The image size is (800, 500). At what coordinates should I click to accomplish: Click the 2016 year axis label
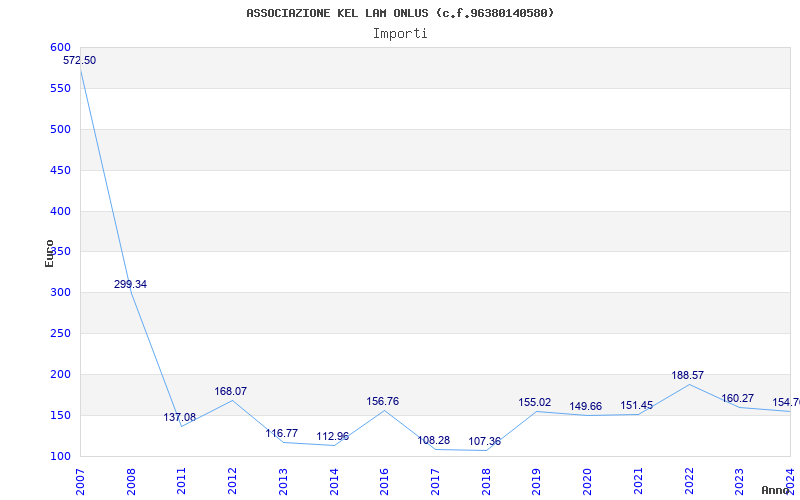click(384, 480)
